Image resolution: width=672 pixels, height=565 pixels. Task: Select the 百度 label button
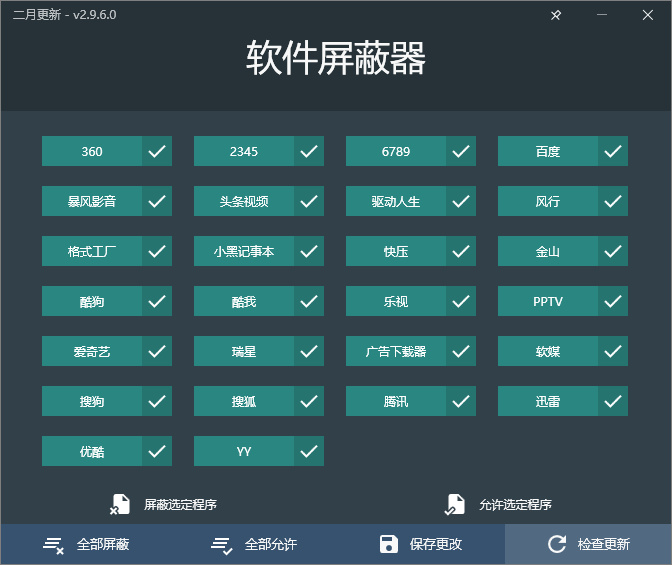(x=548, y=151)
